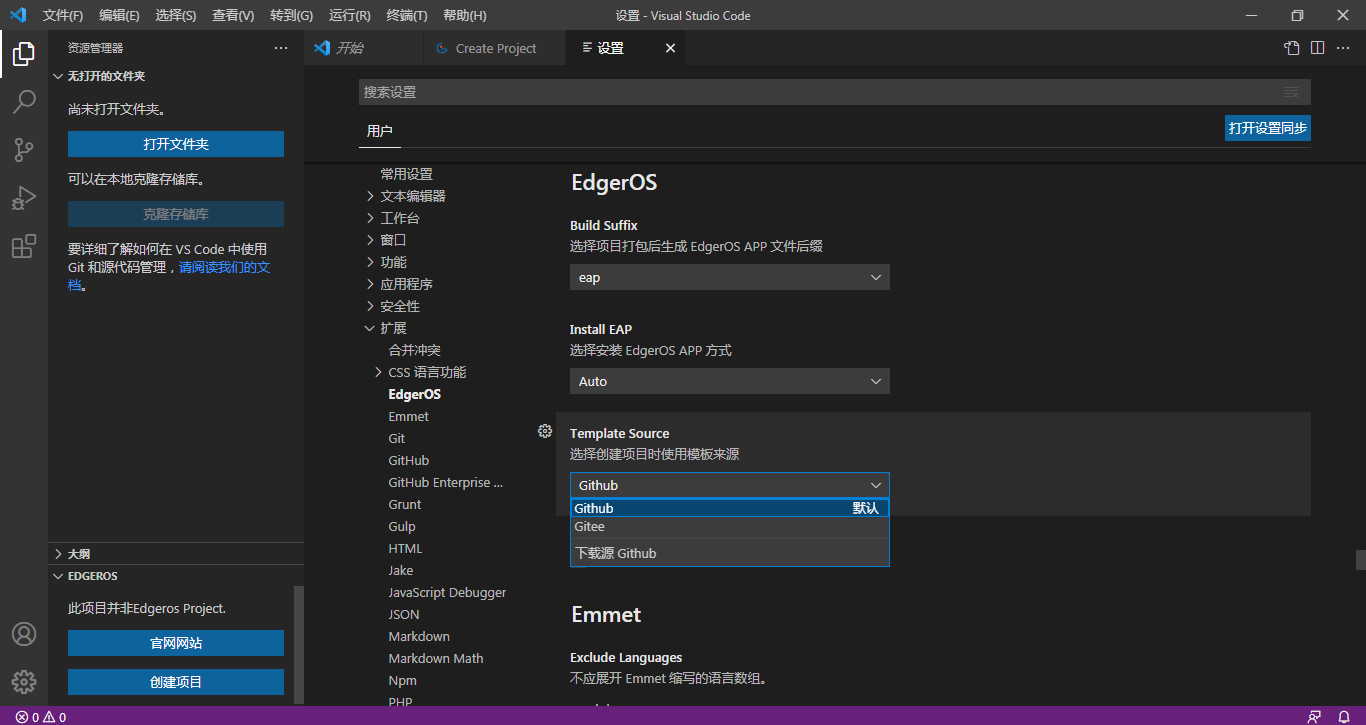
Task: Close the 设置 tab
Action: tap(670, 48)
